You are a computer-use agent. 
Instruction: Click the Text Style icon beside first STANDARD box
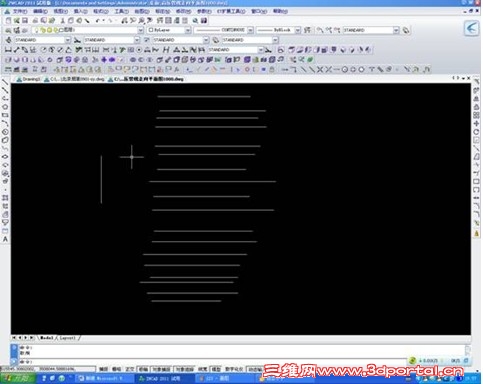(x=8, y=40)
